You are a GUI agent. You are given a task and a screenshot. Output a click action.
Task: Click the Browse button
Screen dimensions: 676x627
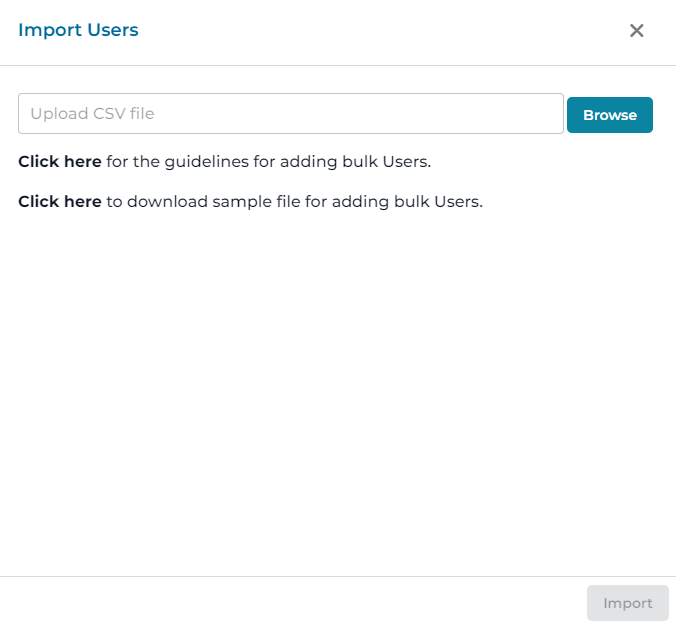pyautogui.click(x=610, y=115)
